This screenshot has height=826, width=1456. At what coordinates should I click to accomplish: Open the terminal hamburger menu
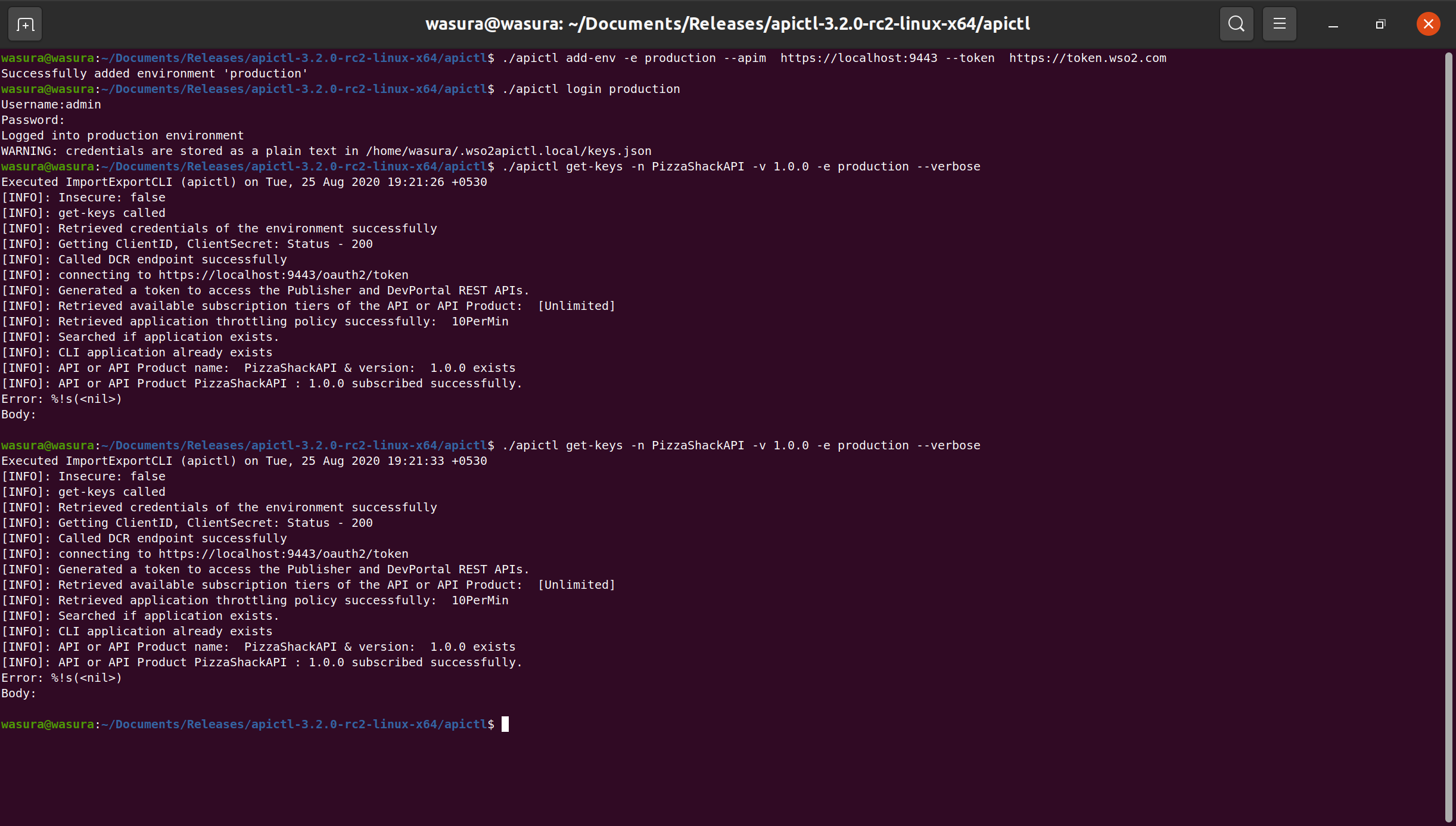1279,24
